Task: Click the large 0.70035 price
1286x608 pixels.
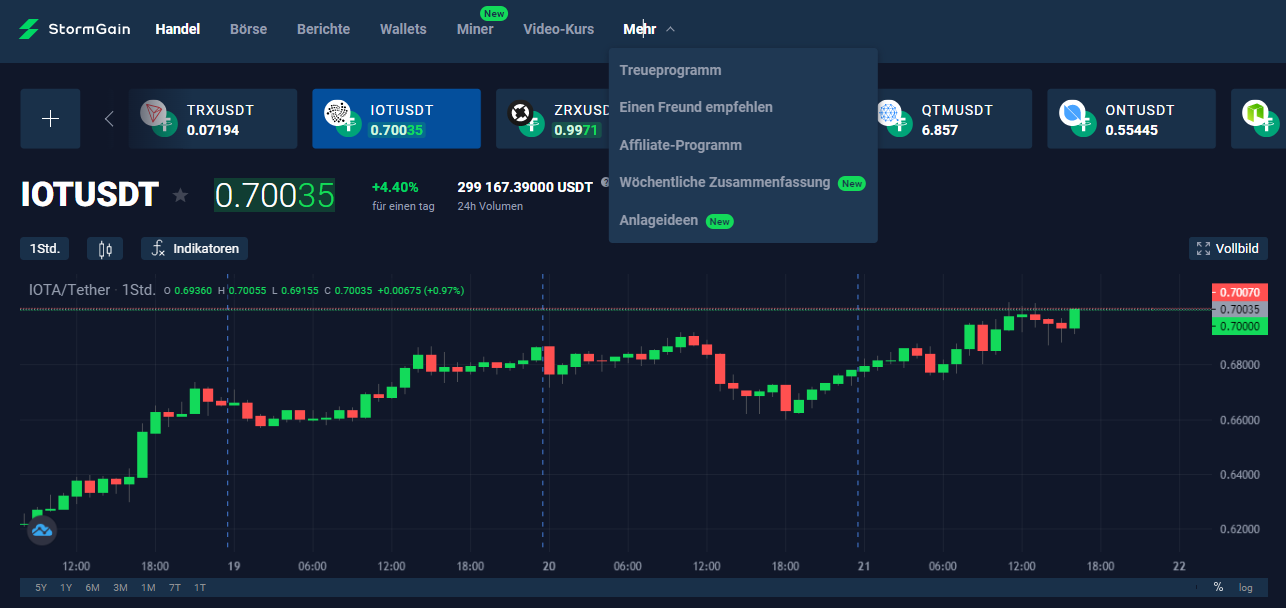Action: [275, 195]
